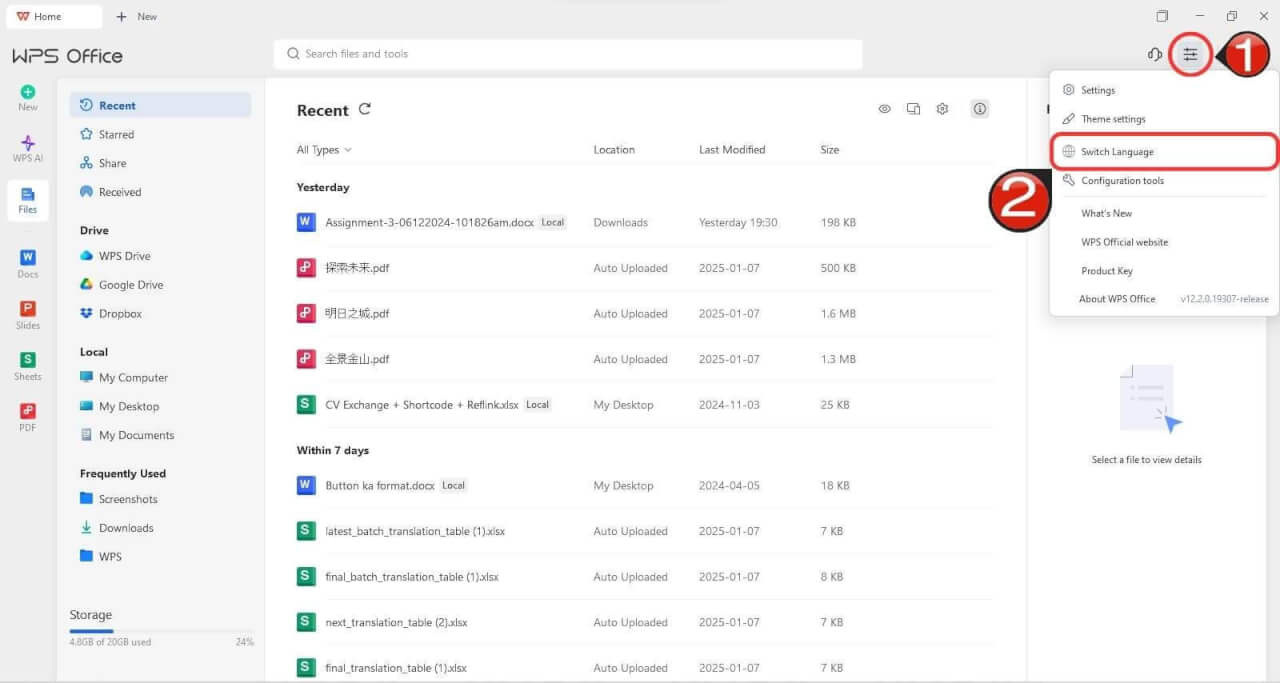The width and height of the screenshot is (1280, 683).
Task: Click the storage usage progress bar
Action: pos(161,631)
